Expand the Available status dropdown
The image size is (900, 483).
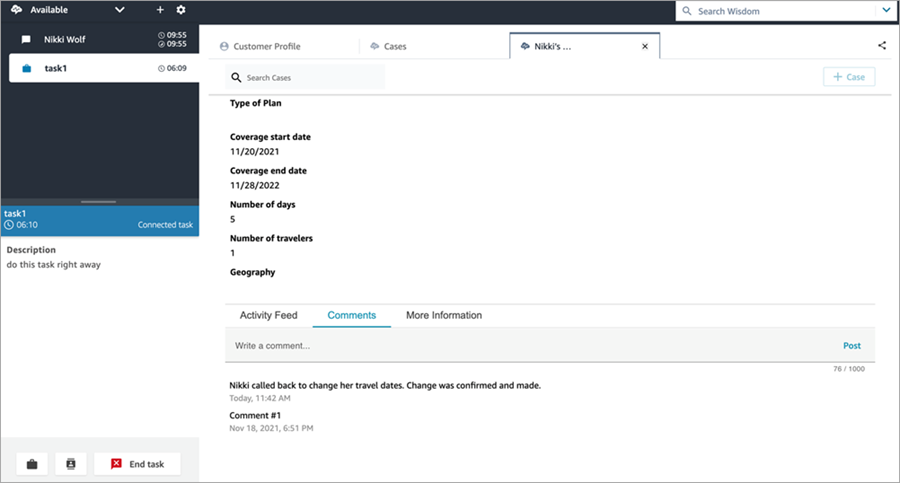click(120, 10)
